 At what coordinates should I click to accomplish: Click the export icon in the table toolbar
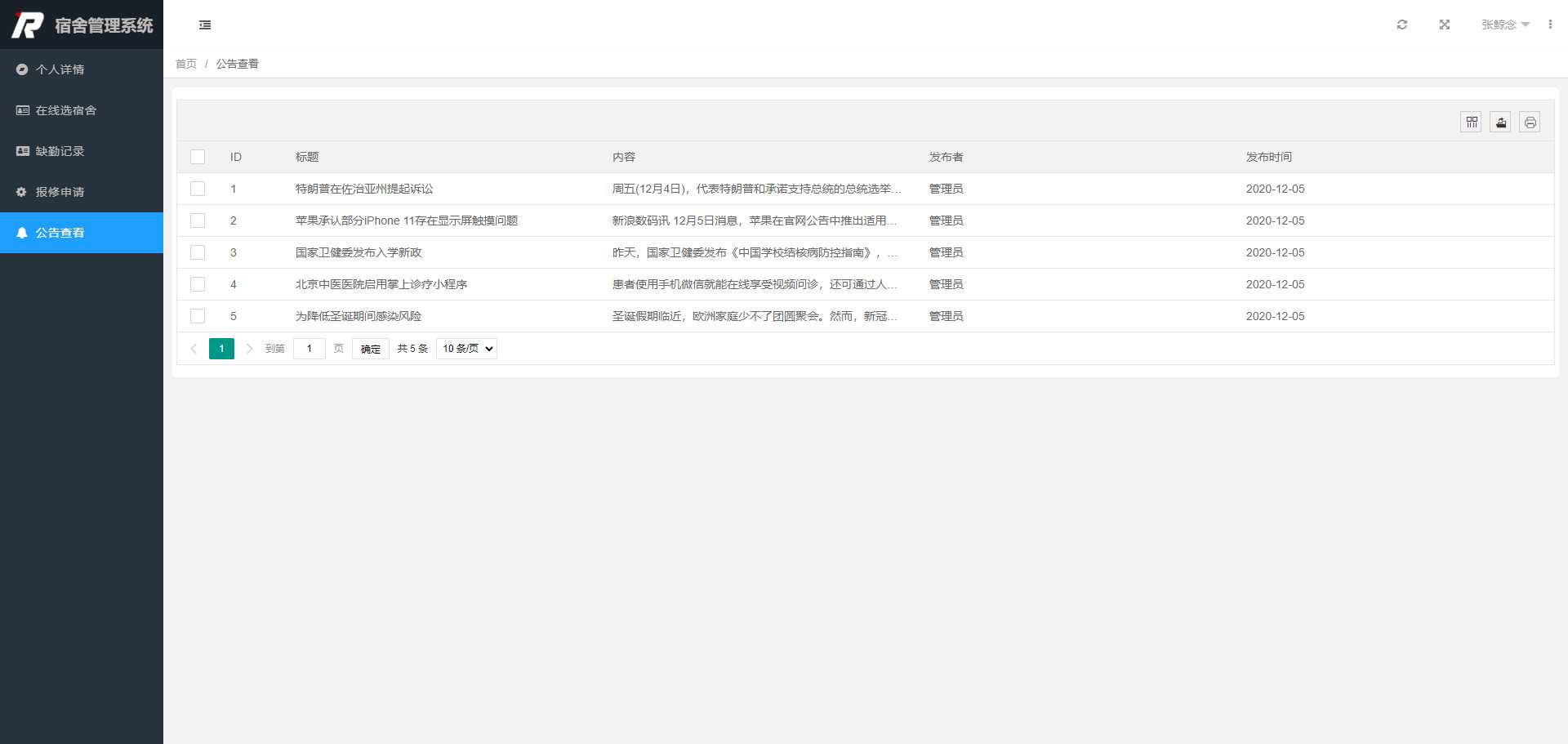point(1501,123)
